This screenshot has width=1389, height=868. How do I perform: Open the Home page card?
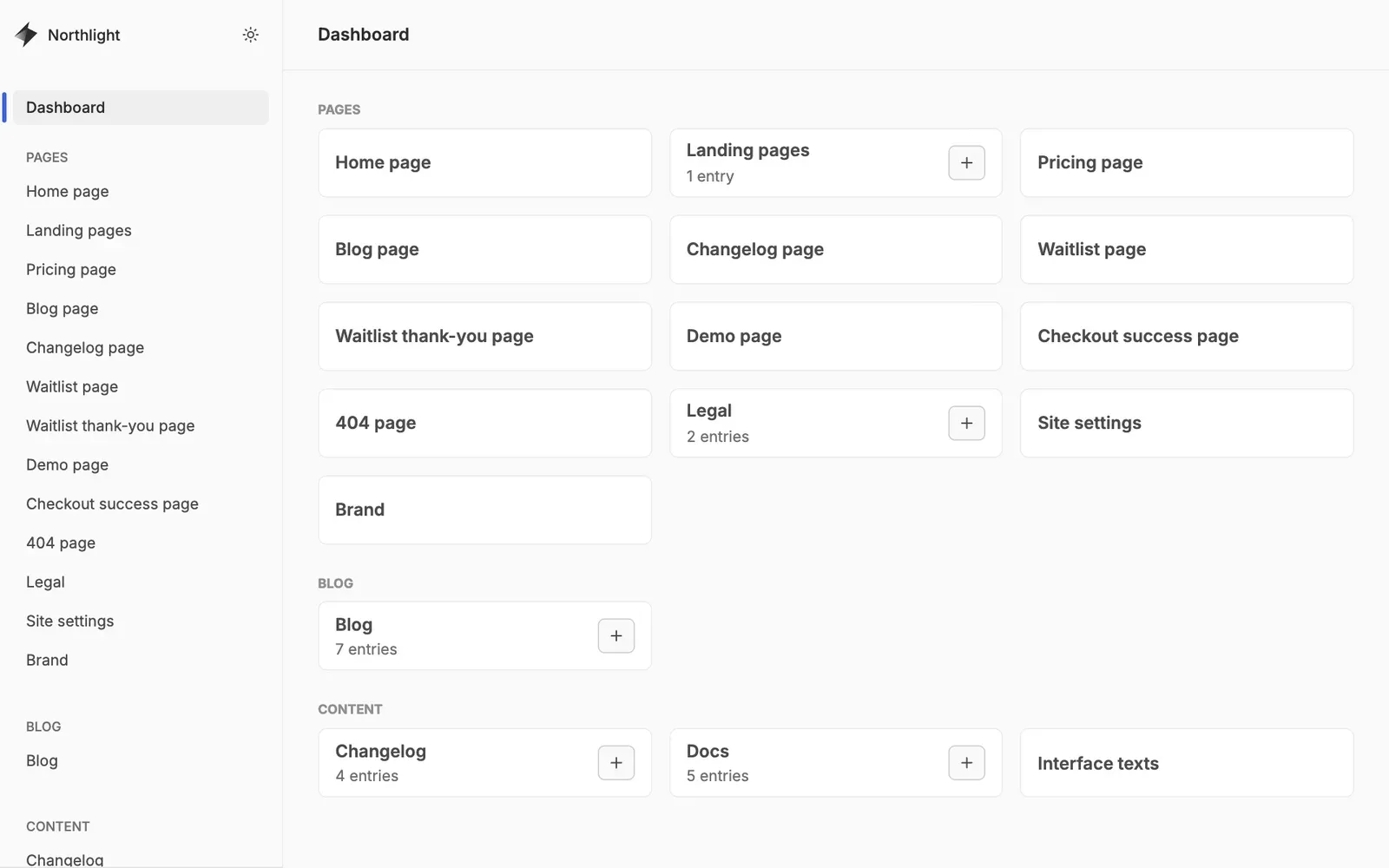pyautogui.click(x=484, y=163)
